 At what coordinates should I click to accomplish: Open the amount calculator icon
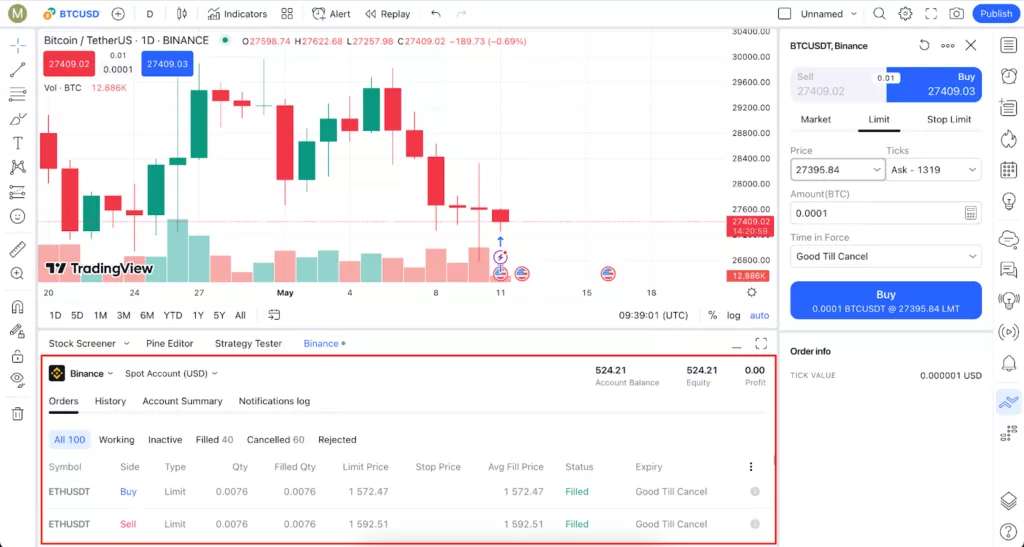[x=970, y=213]
